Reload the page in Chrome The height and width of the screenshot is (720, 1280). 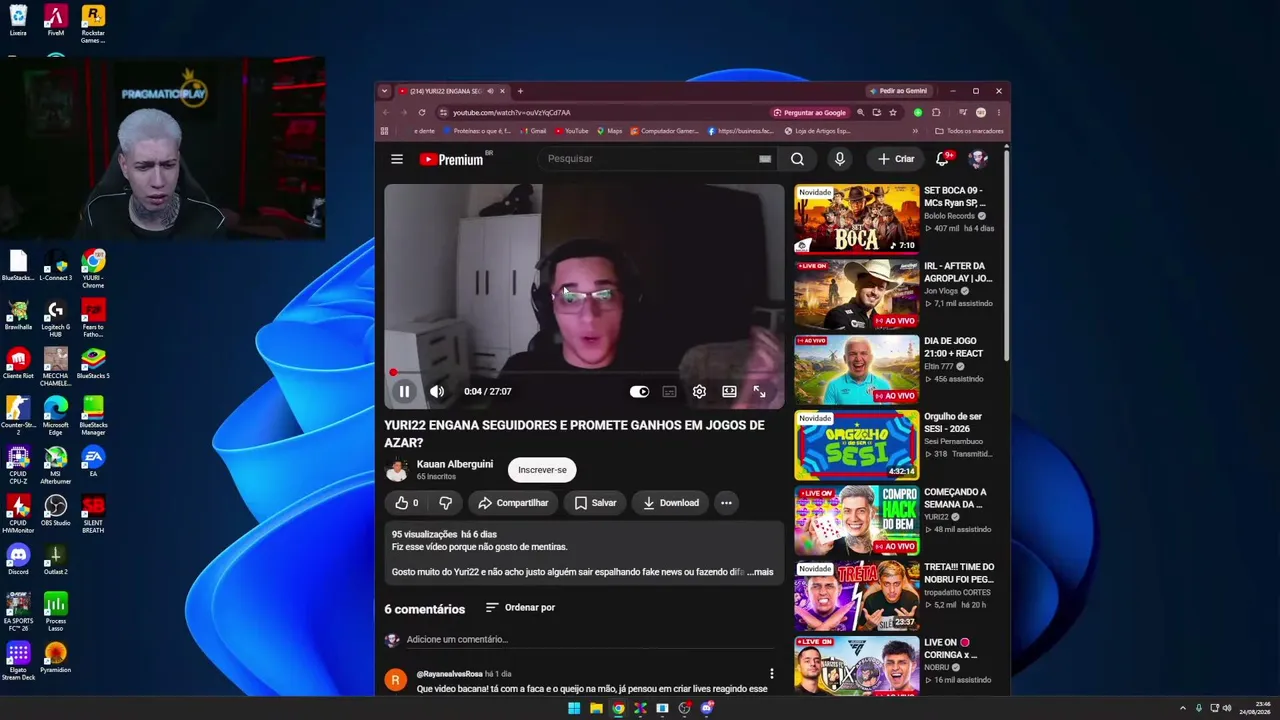(x=422, y=113)
